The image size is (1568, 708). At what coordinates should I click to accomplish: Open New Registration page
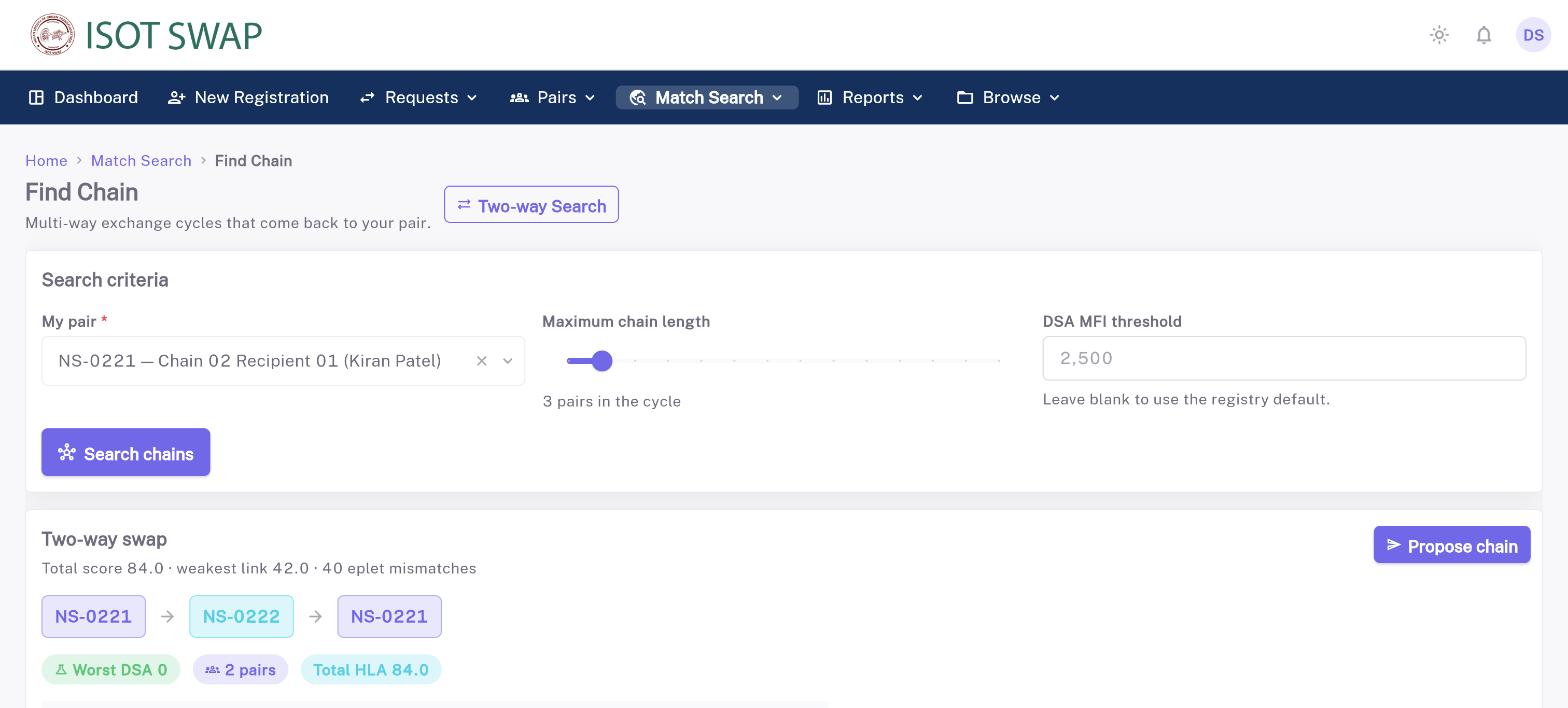(x=248, y=97)
